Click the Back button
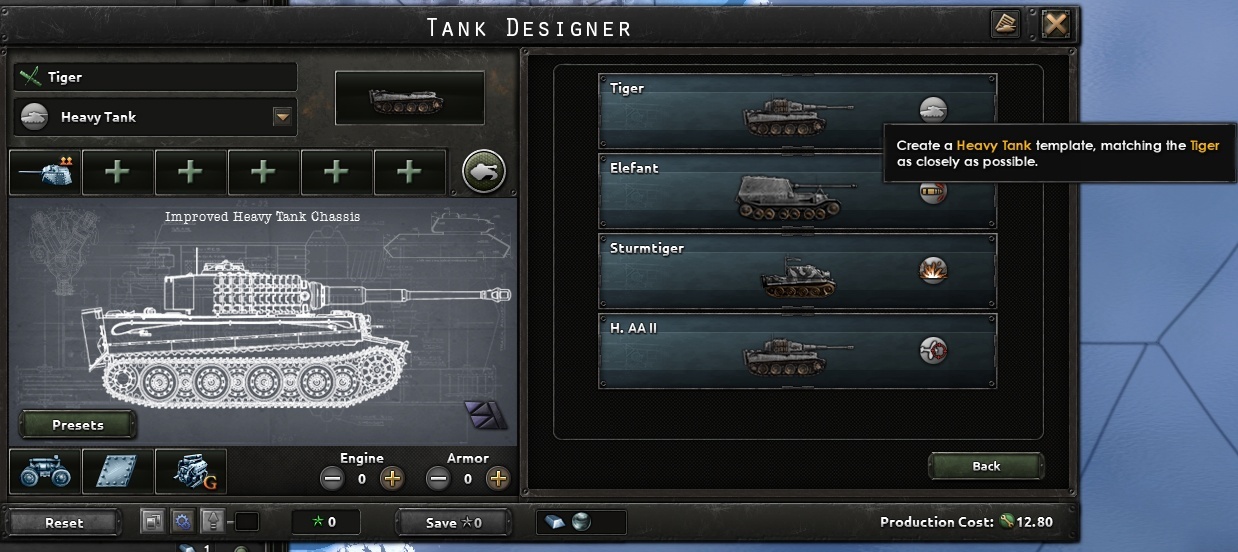1238x552 pixels. [986, 466]
